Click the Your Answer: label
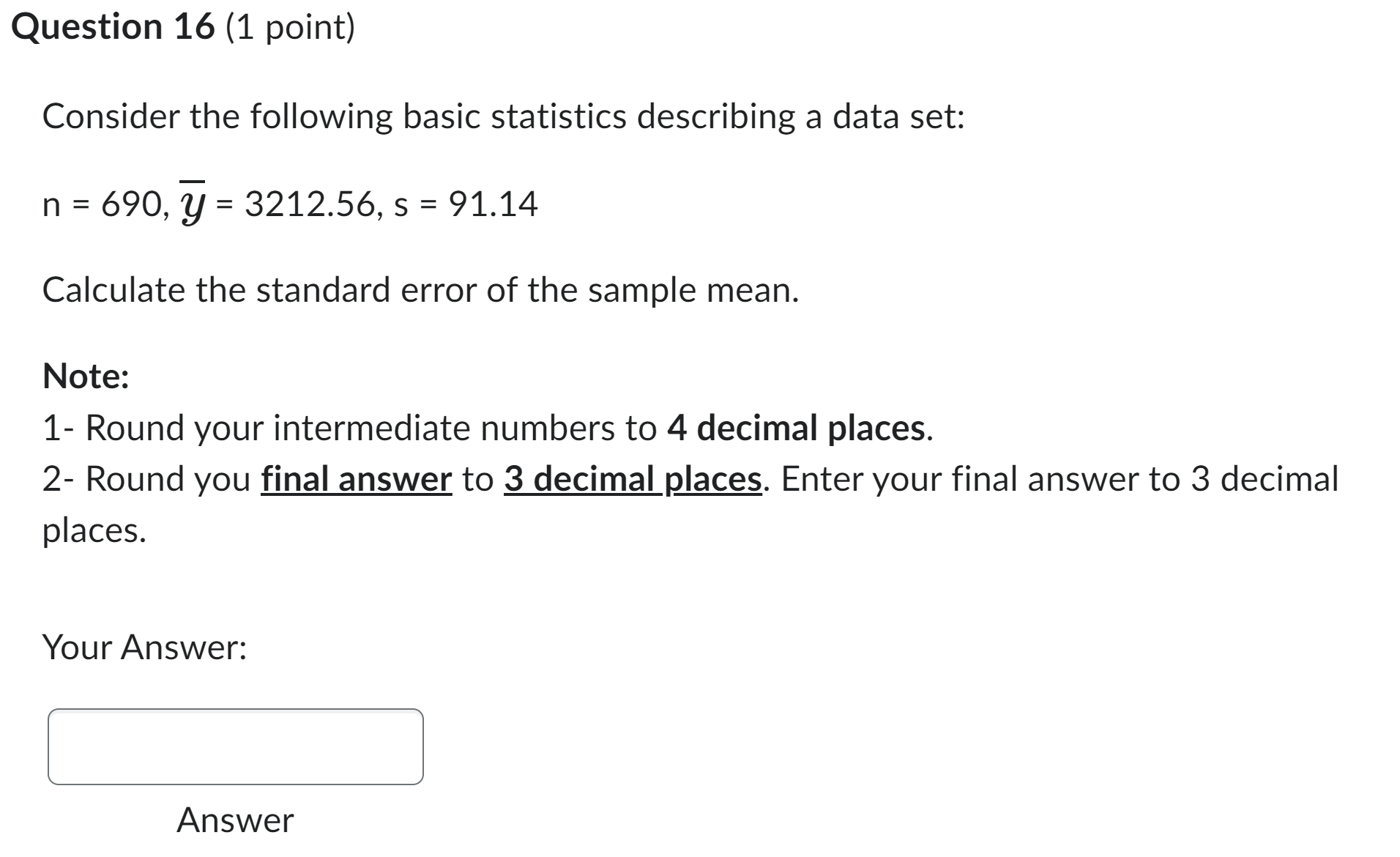1400x857 pixels. tap(145, 647)
